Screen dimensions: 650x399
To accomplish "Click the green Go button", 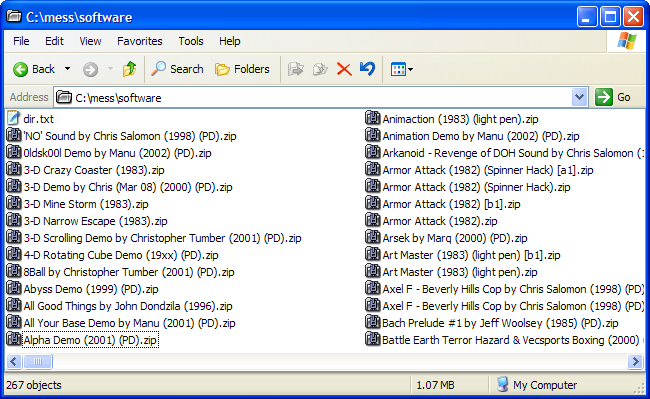I will coord(613,98).
